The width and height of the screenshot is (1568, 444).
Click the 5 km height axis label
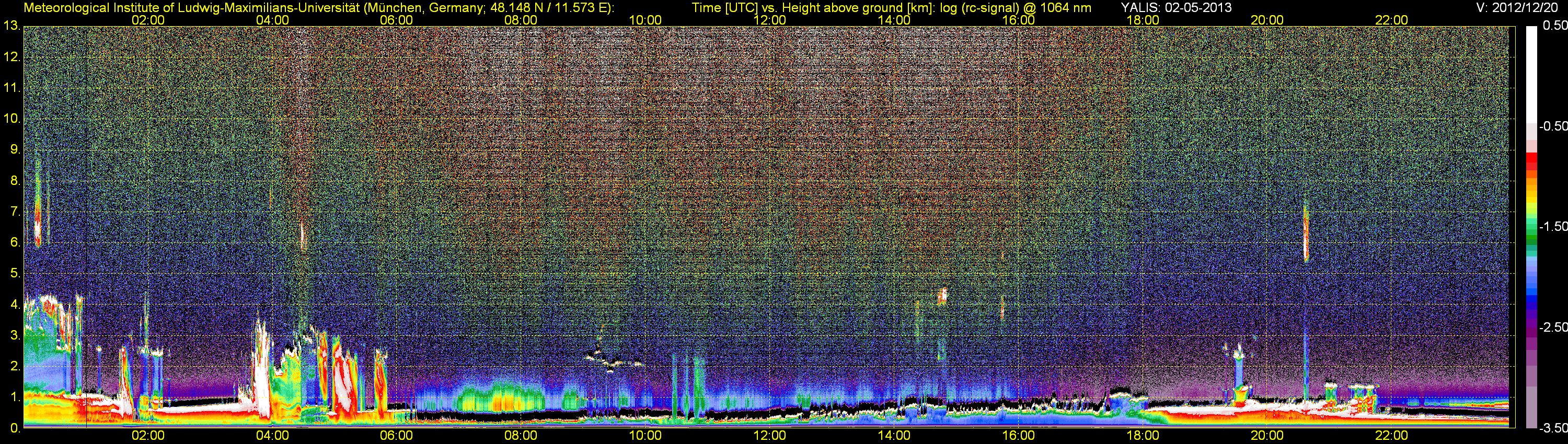[14, 273]
